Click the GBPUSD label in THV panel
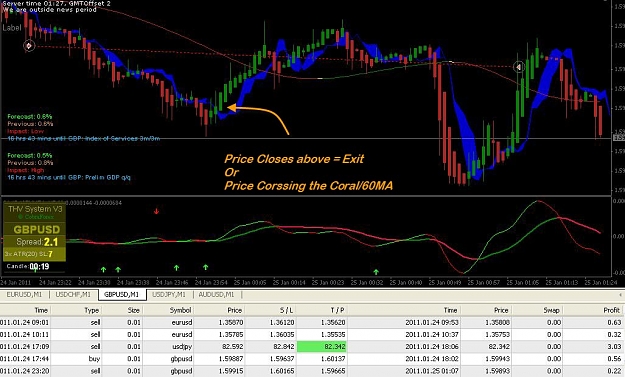This screenshot has width=625, height=377. [37, 230]
